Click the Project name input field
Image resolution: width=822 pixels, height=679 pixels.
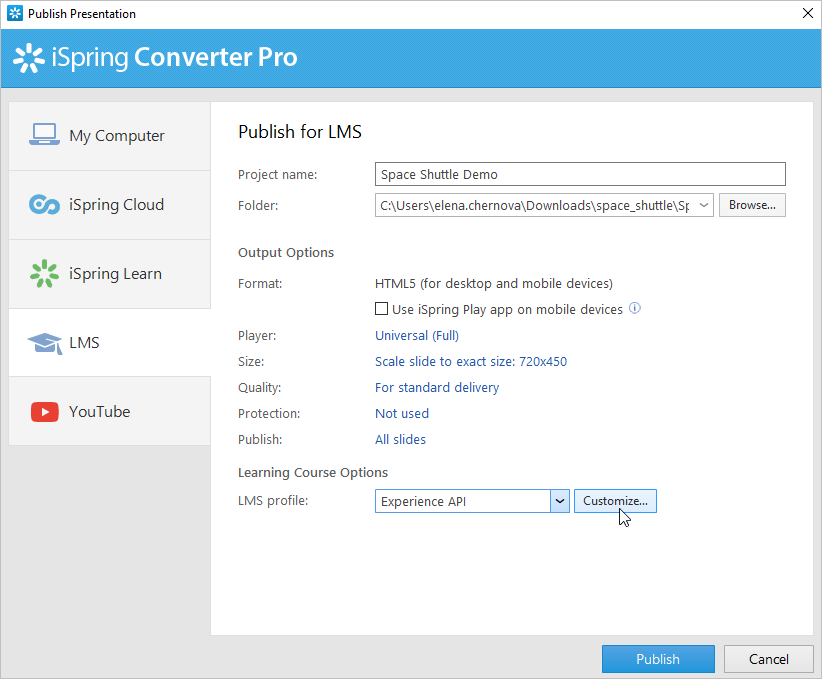click(580, 174)
